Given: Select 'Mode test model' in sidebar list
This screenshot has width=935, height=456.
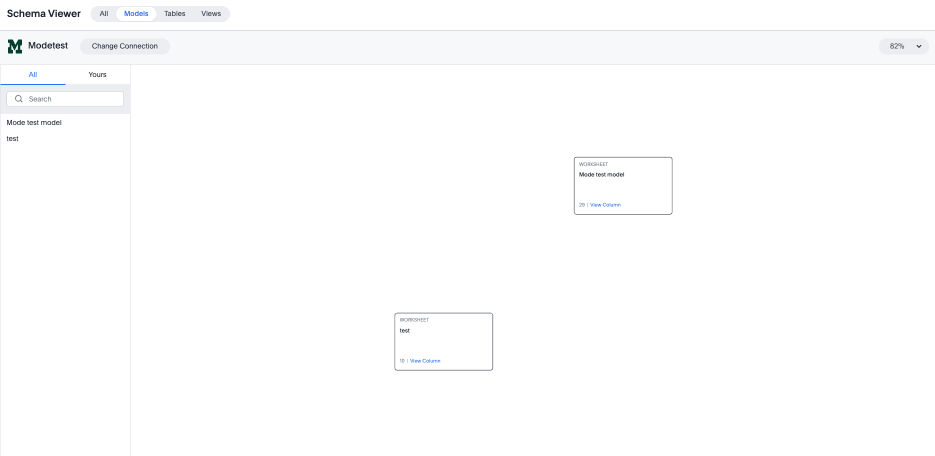Looking at the screenshot, I should coord(34,123).
